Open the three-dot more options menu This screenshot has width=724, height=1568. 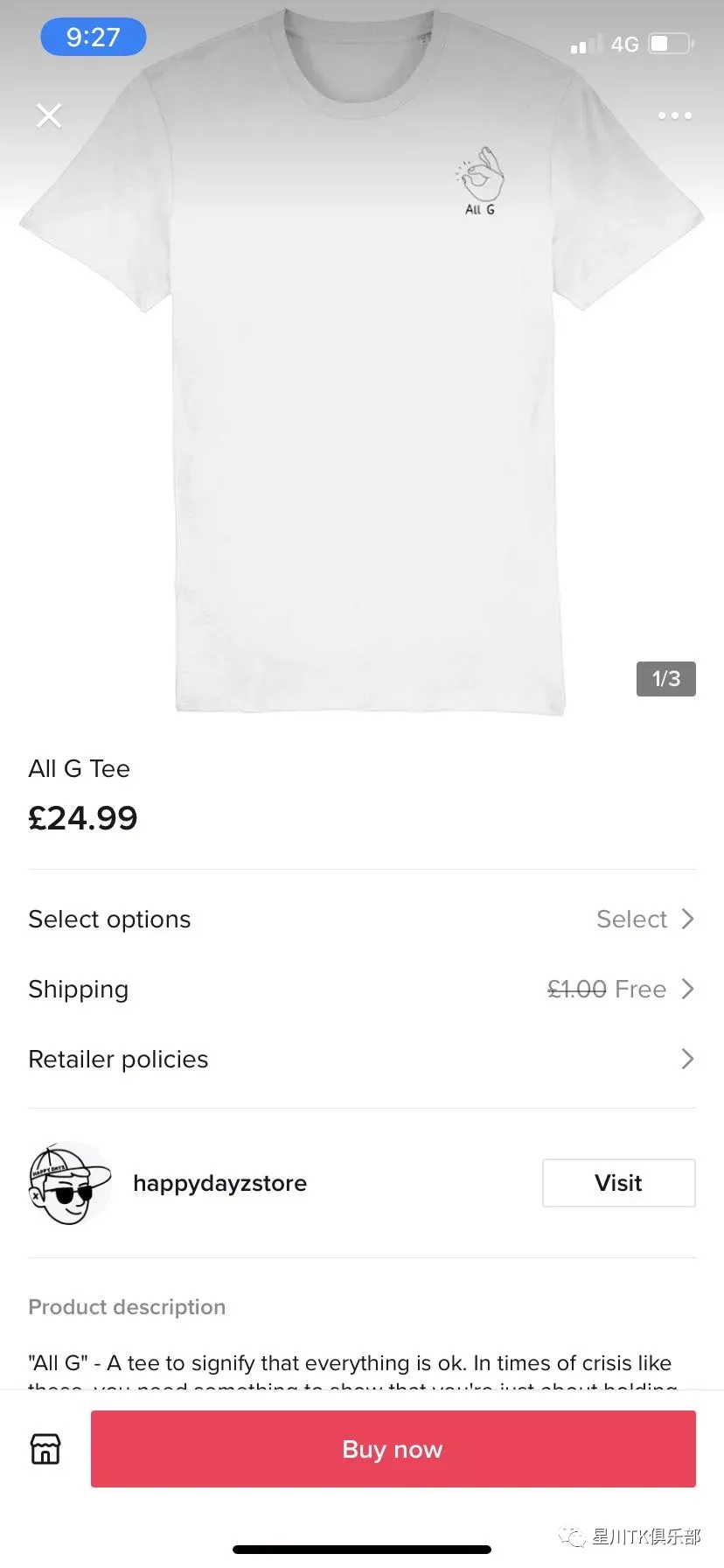674,115
